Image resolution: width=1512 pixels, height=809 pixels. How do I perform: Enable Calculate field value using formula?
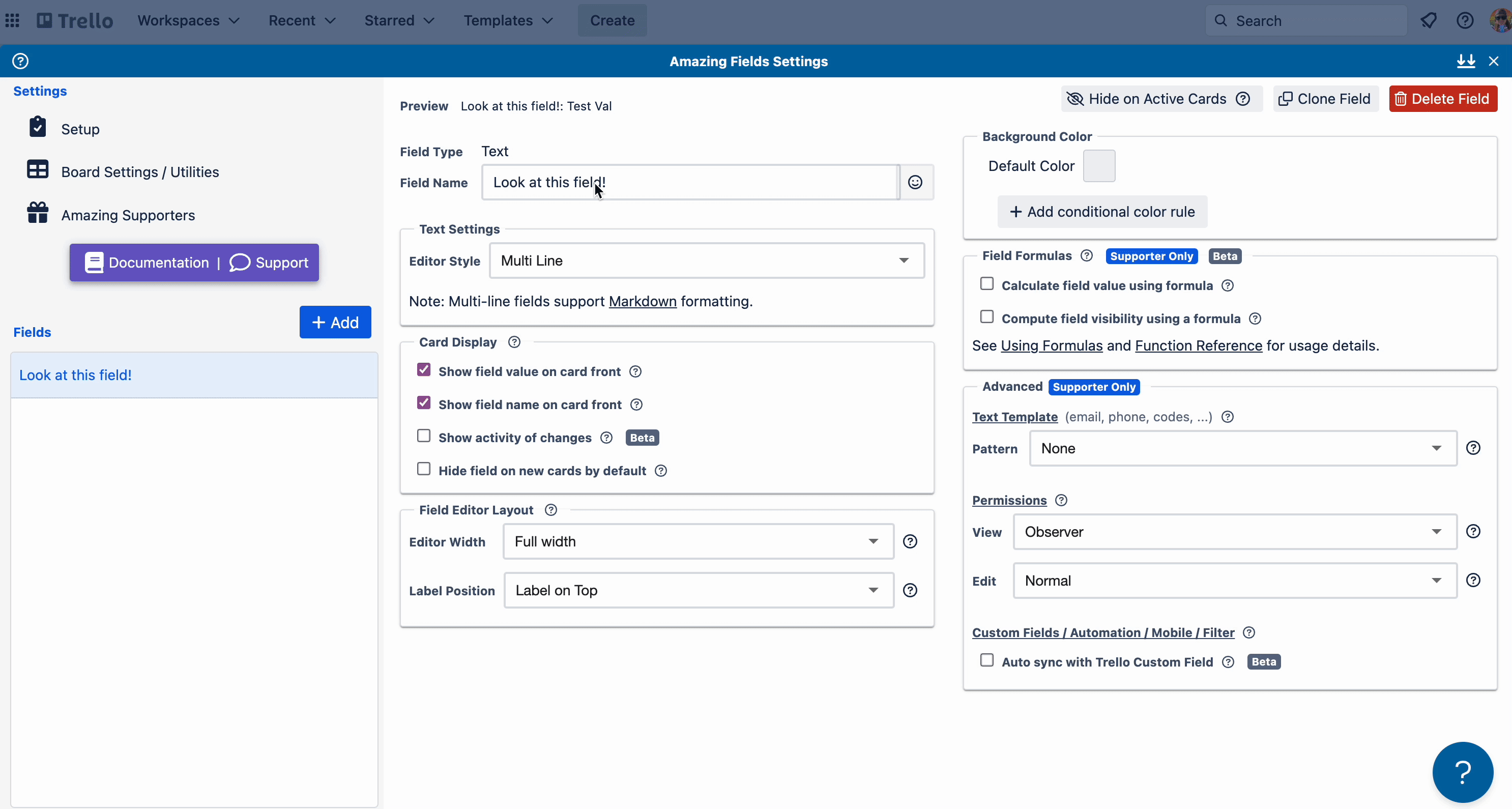point(986,284)
